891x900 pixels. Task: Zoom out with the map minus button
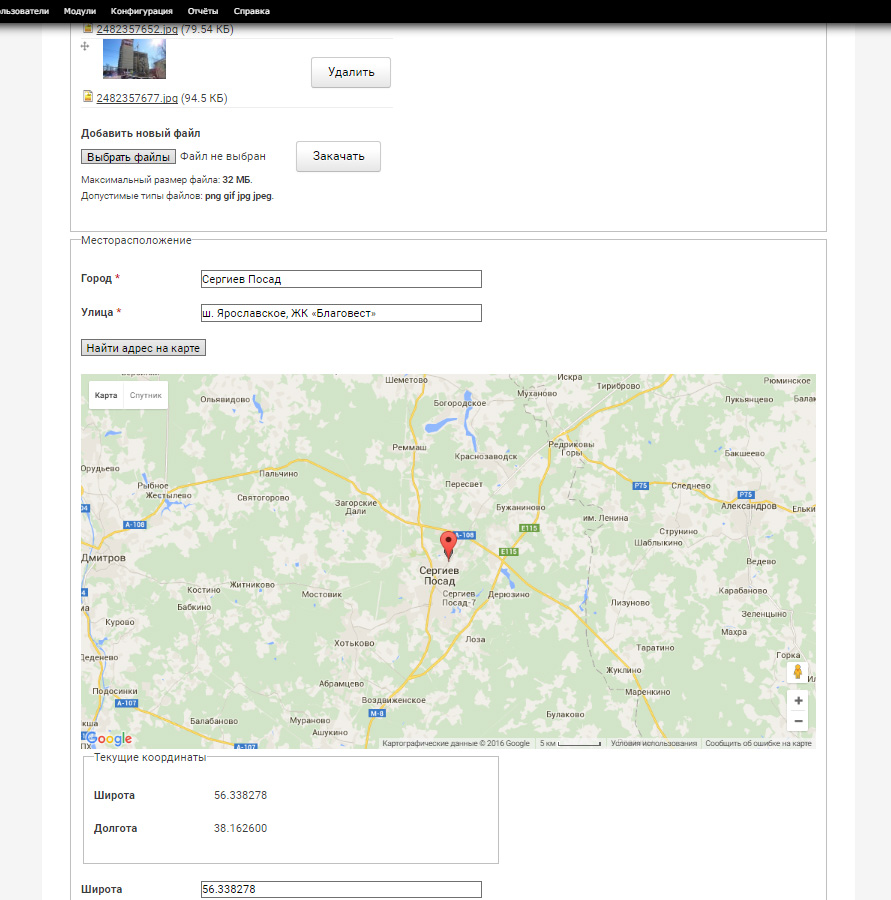point(798,721)
